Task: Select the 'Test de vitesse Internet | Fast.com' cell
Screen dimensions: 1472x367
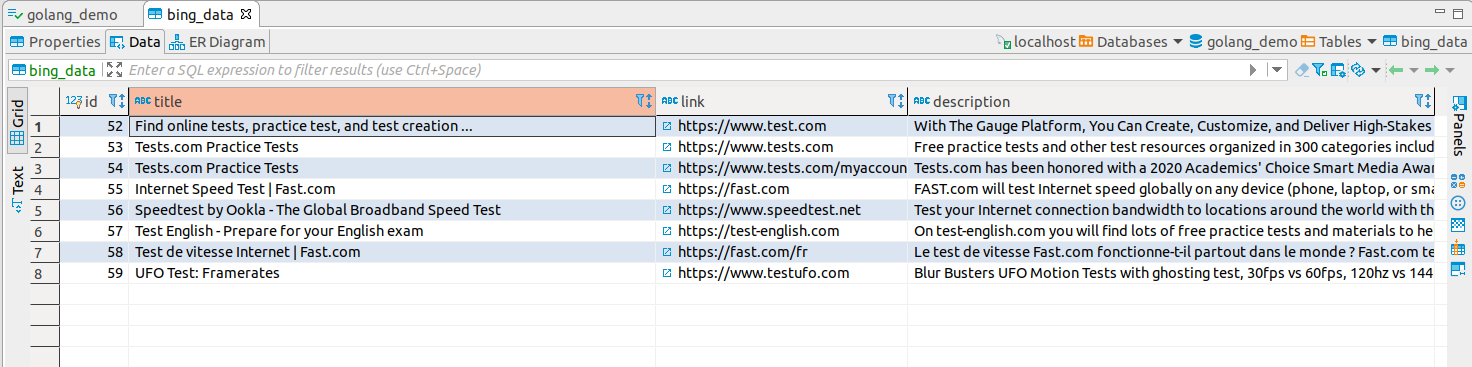Action: click(x=392, y=252)
